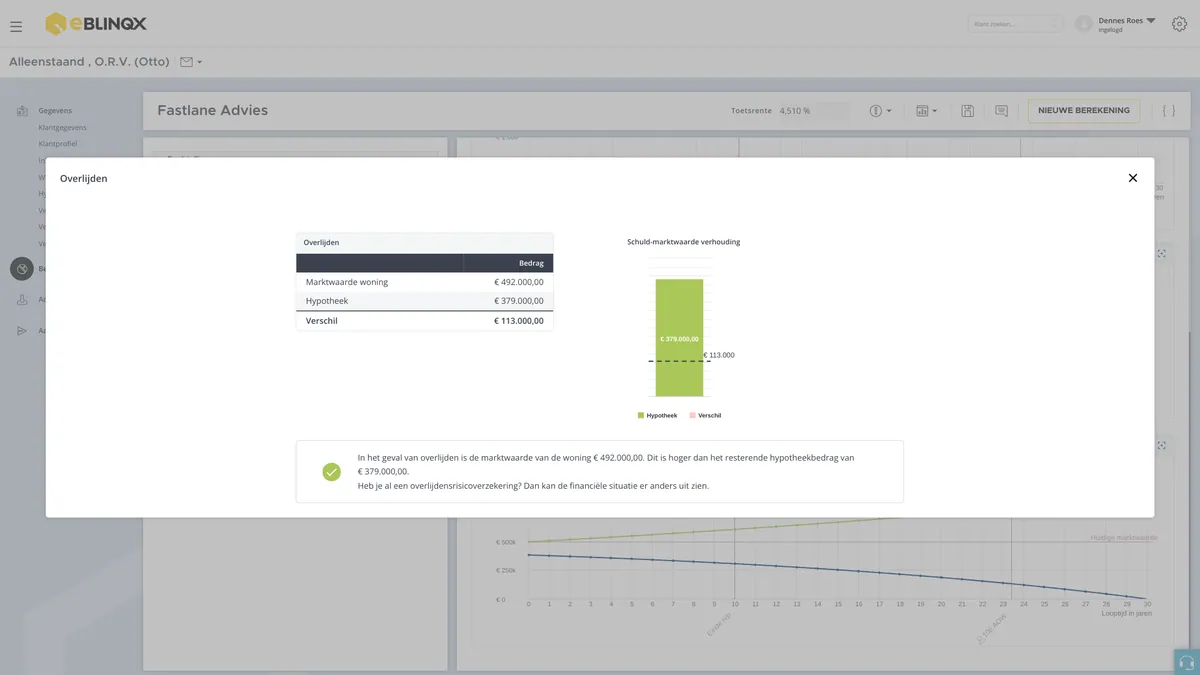The height and width of the screenshot is (675, 1200).
Task: Open the comments speech bubble icon
Action: pyautogui.click(x=1001, y=111)
